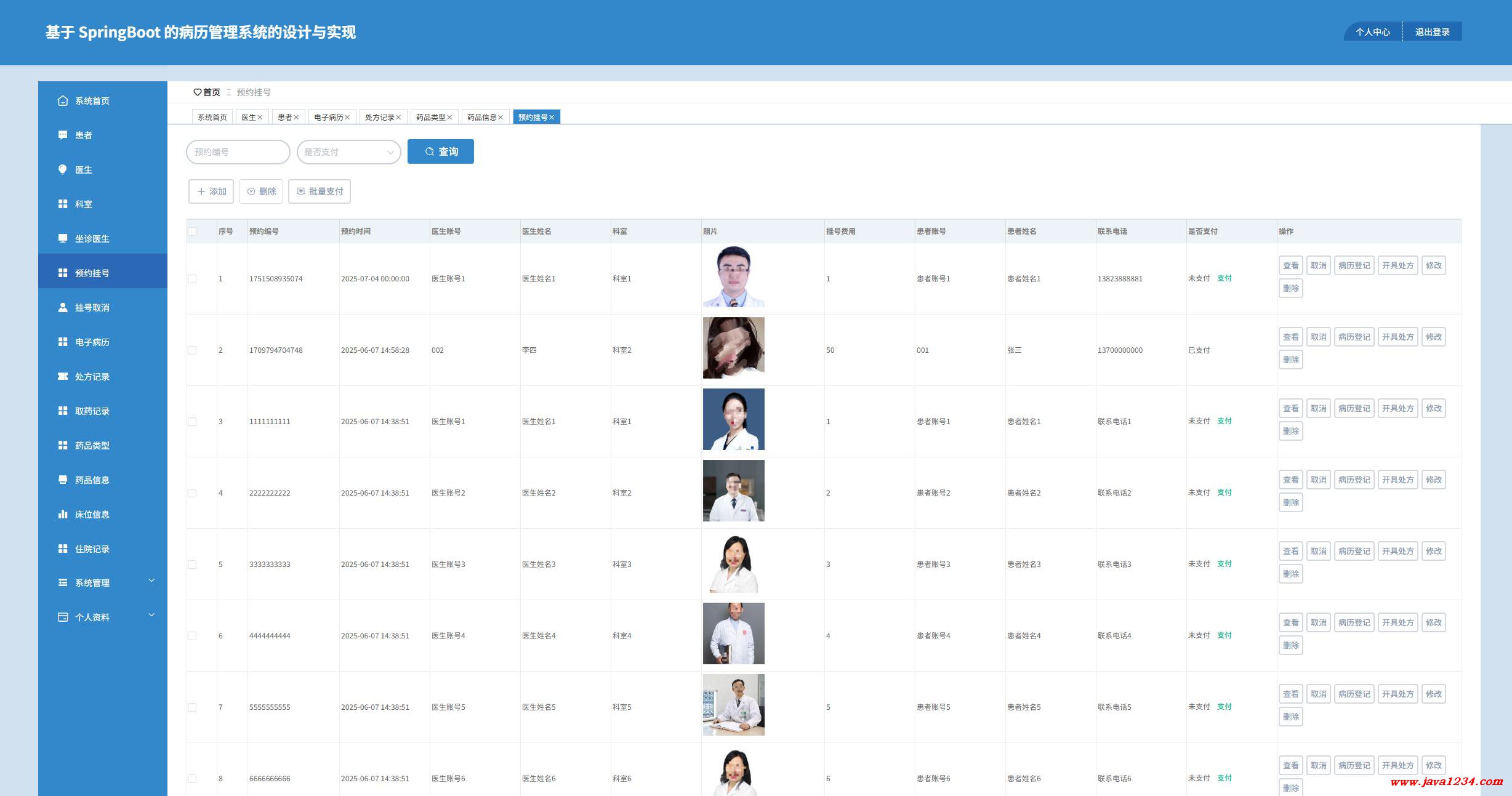Click the grid icon beside 预约挂号 in sidebar

pos(63,273)
